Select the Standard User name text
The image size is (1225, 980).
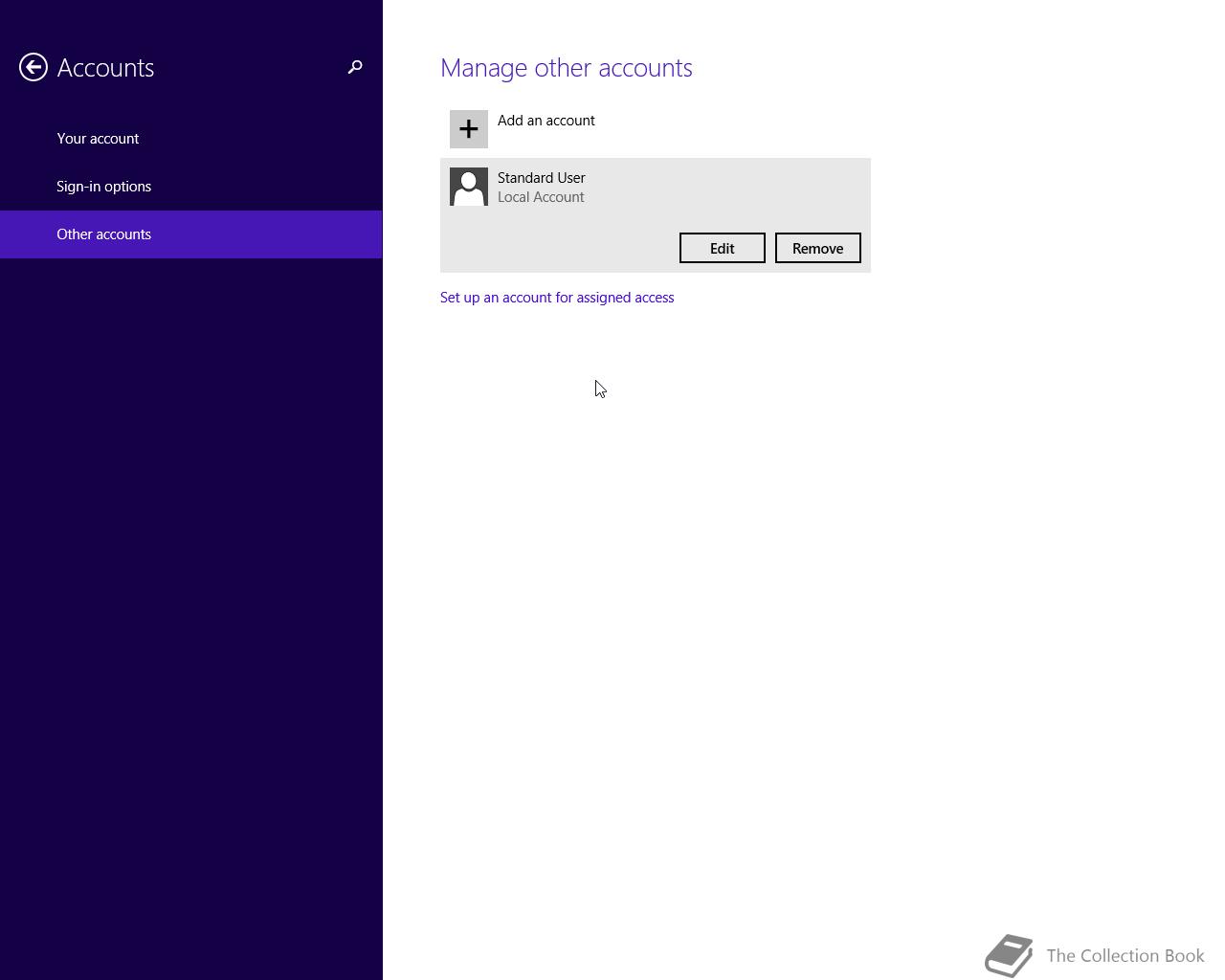(542, 178)
